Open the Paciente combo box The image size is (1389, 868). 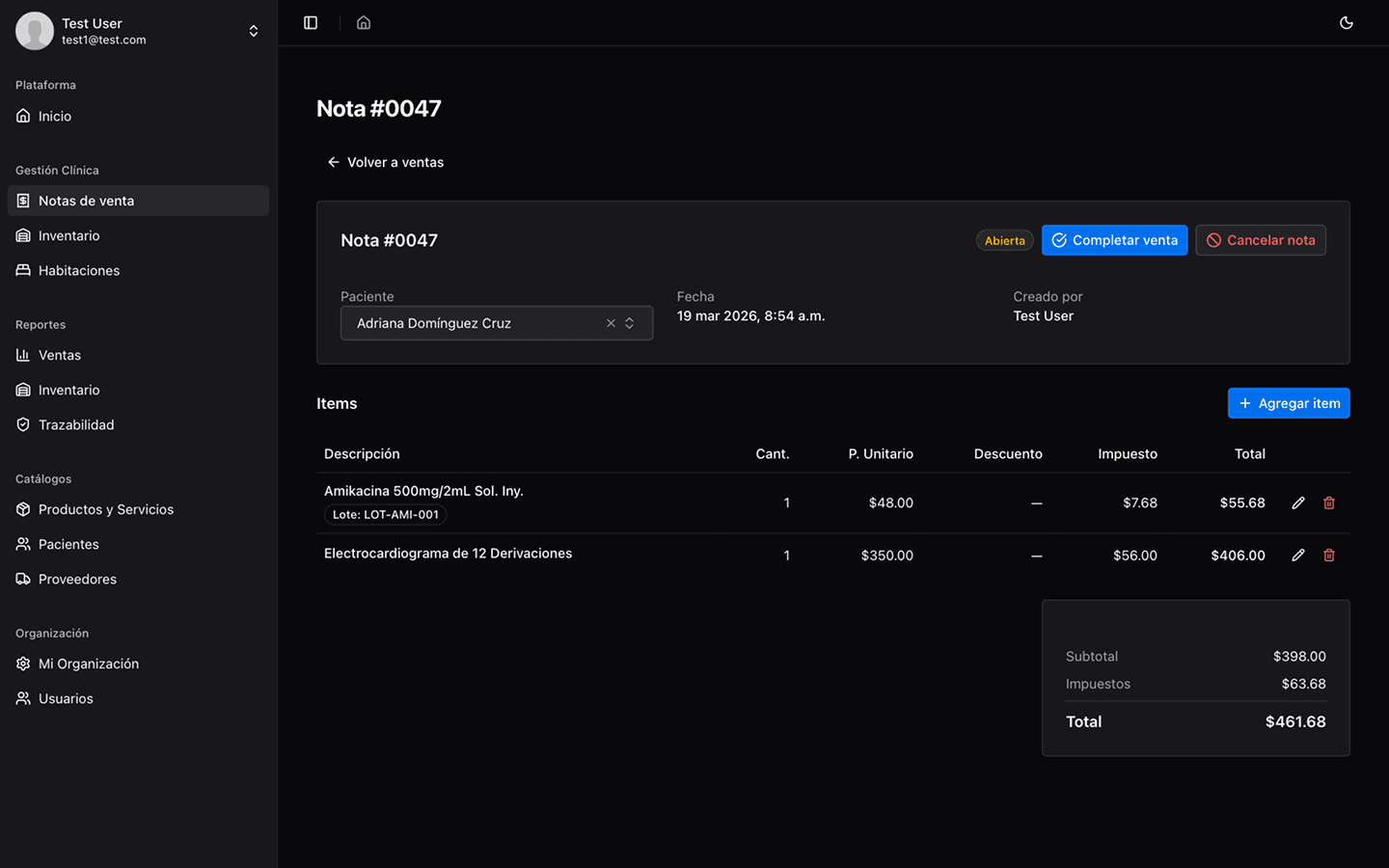click(482, 323)
